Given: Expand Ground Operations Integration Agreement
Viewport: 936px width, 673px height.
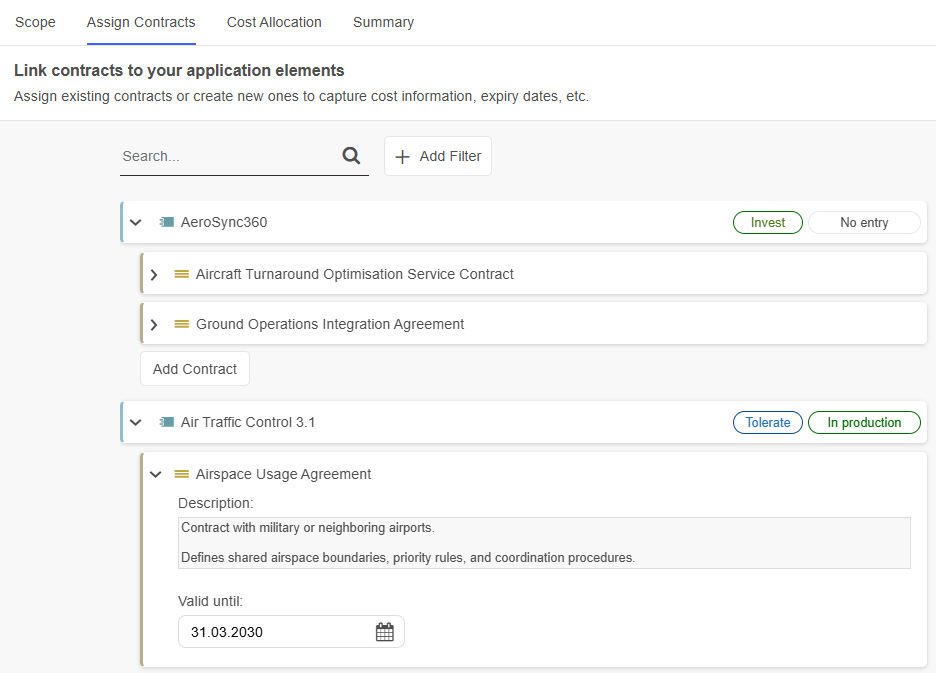Looking at the screenshot, I should pos(154,324).
